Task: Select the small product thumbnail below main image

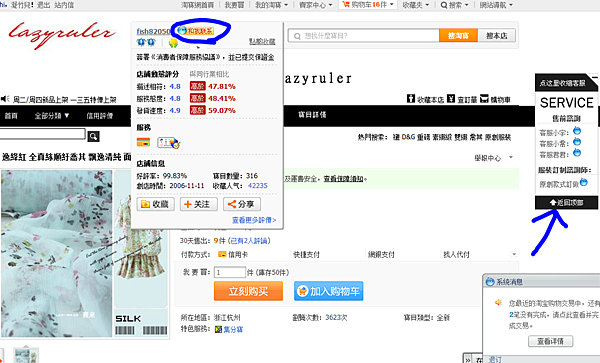Action: point(26,355)
